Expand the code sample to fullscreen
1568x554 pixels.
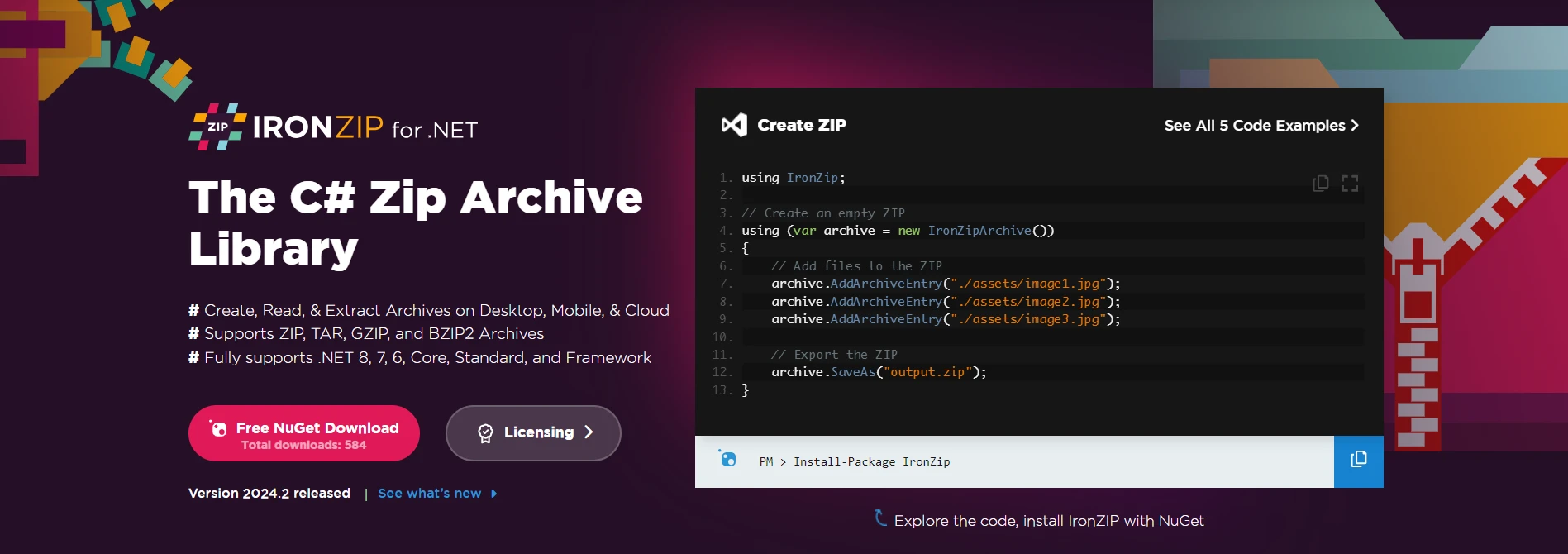(1349, 184)
